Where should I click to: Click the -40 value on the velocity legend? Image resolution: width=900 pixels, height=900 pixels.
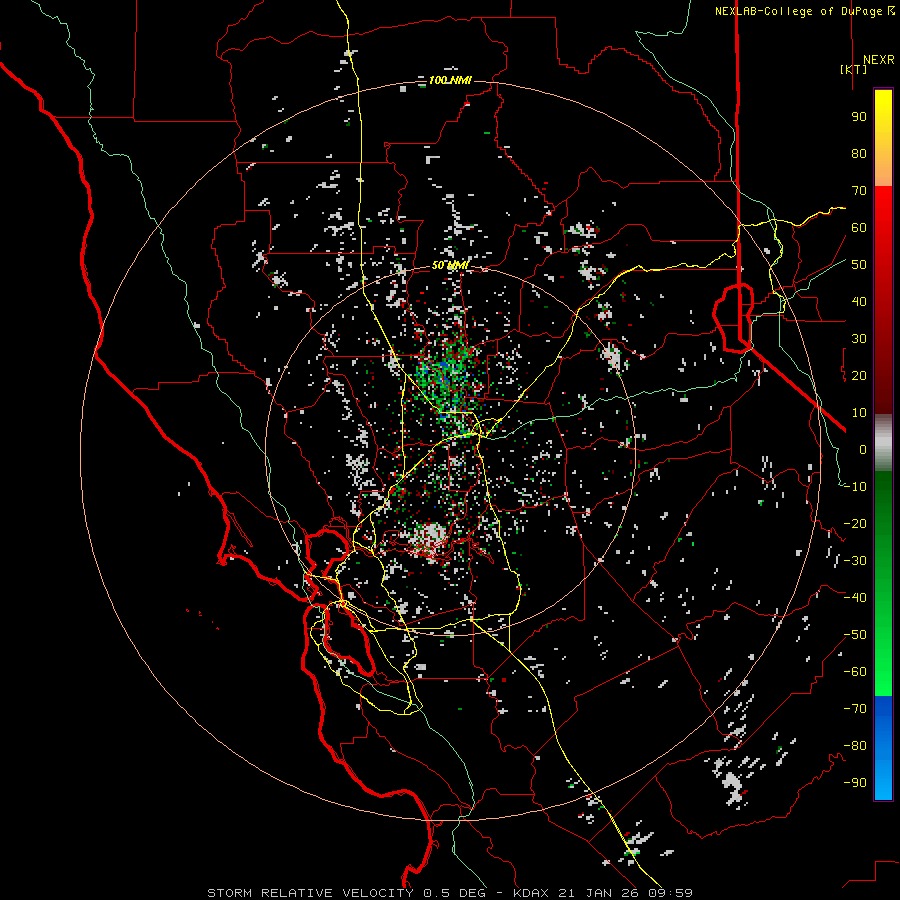[855, 598]
